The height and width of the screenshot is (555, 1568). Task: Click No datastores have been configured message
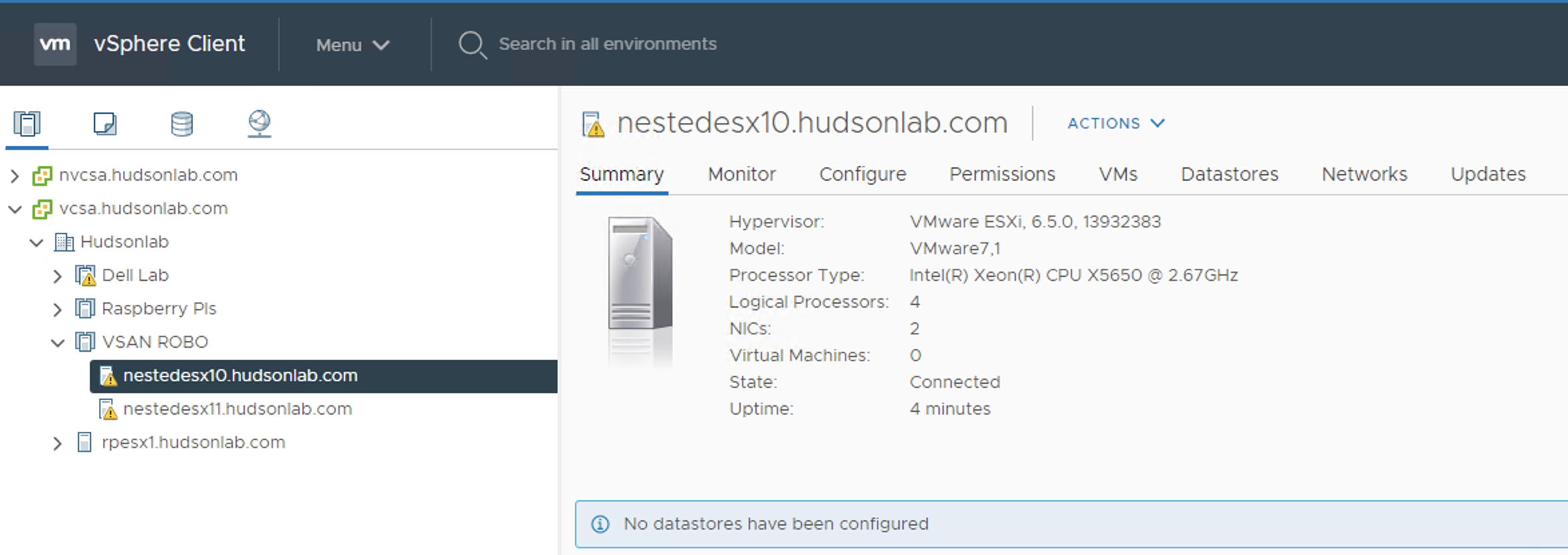click(776, 524)
